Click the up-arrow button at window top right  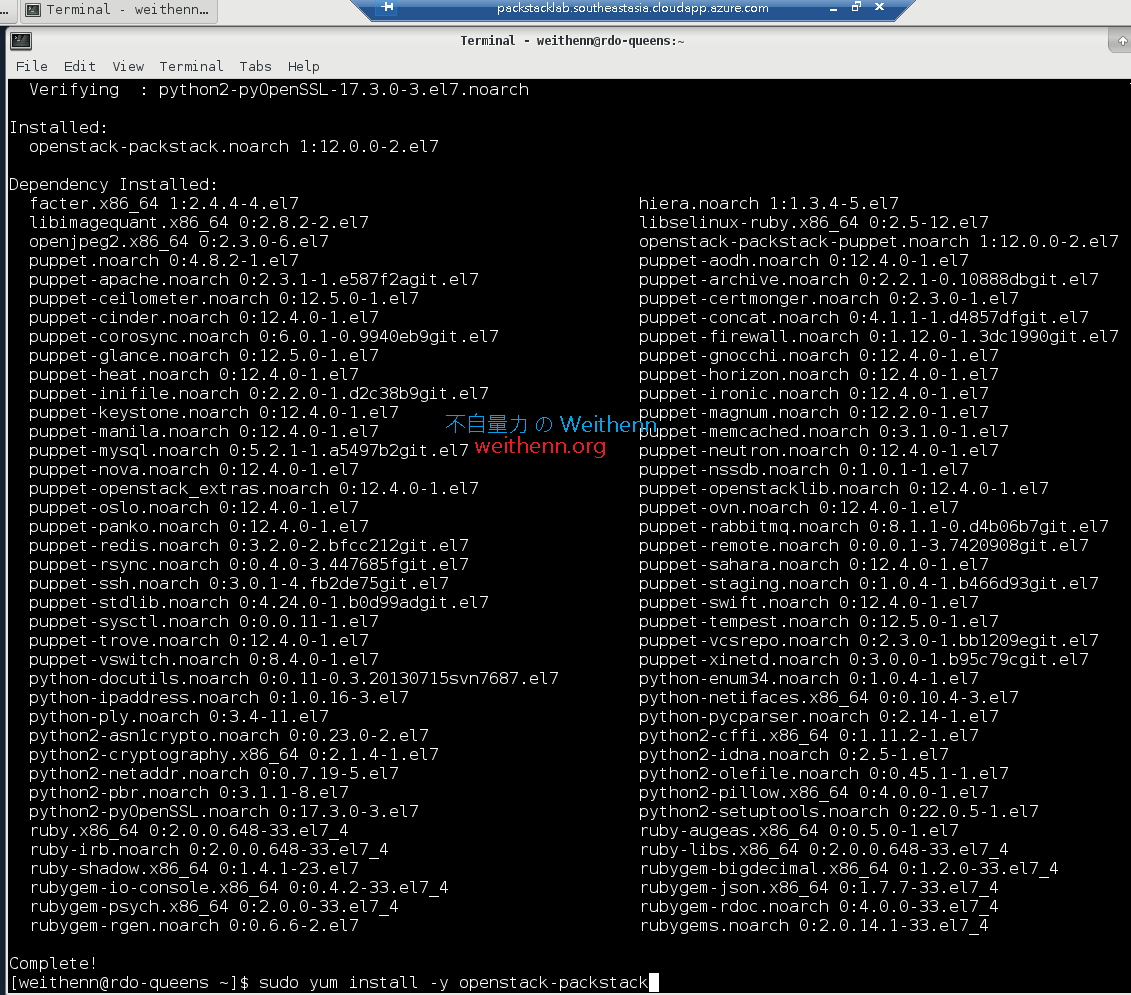1122,41
